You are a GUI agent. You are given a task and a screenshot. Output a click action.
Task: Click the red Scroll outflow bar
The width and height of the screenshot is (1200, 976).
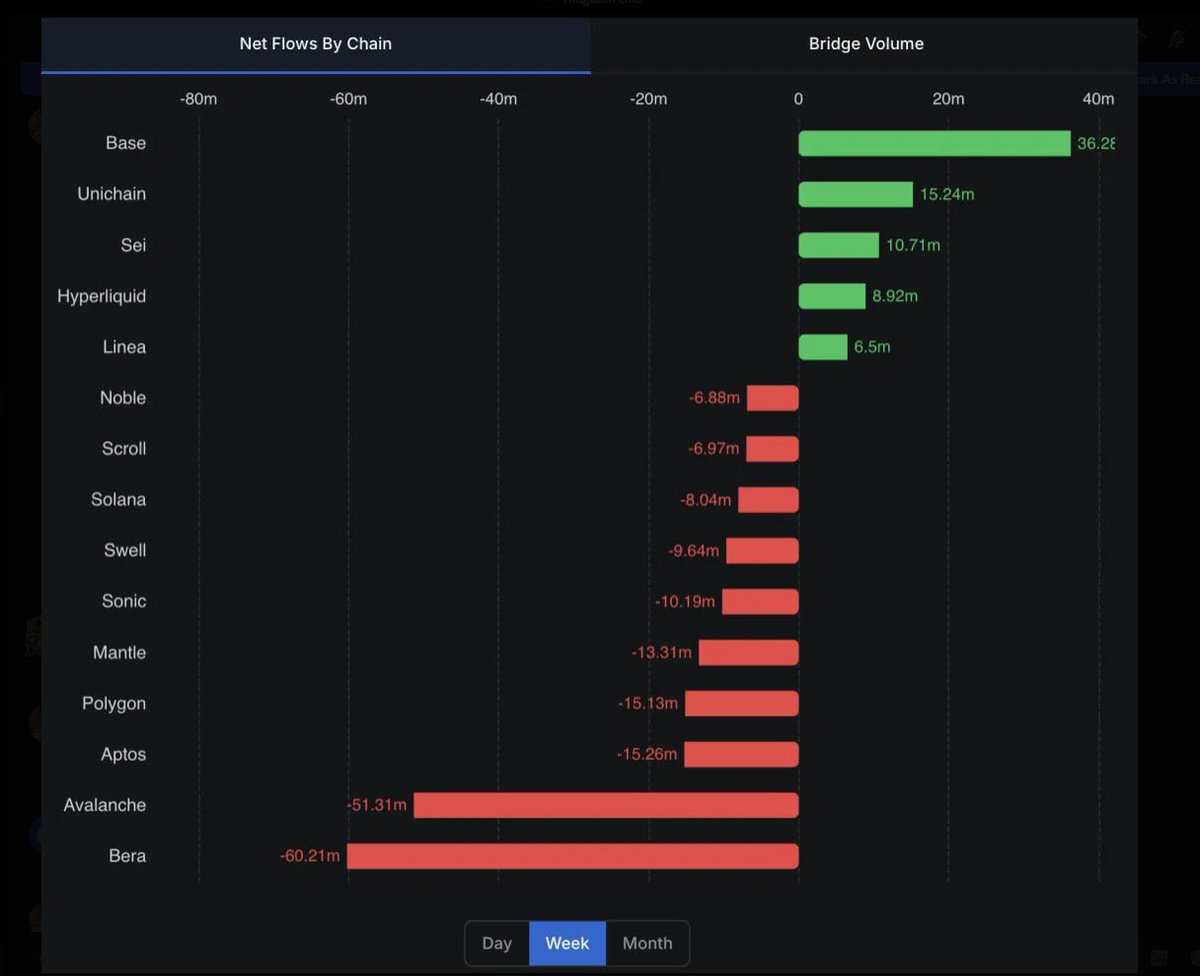[x=772, y=449]
